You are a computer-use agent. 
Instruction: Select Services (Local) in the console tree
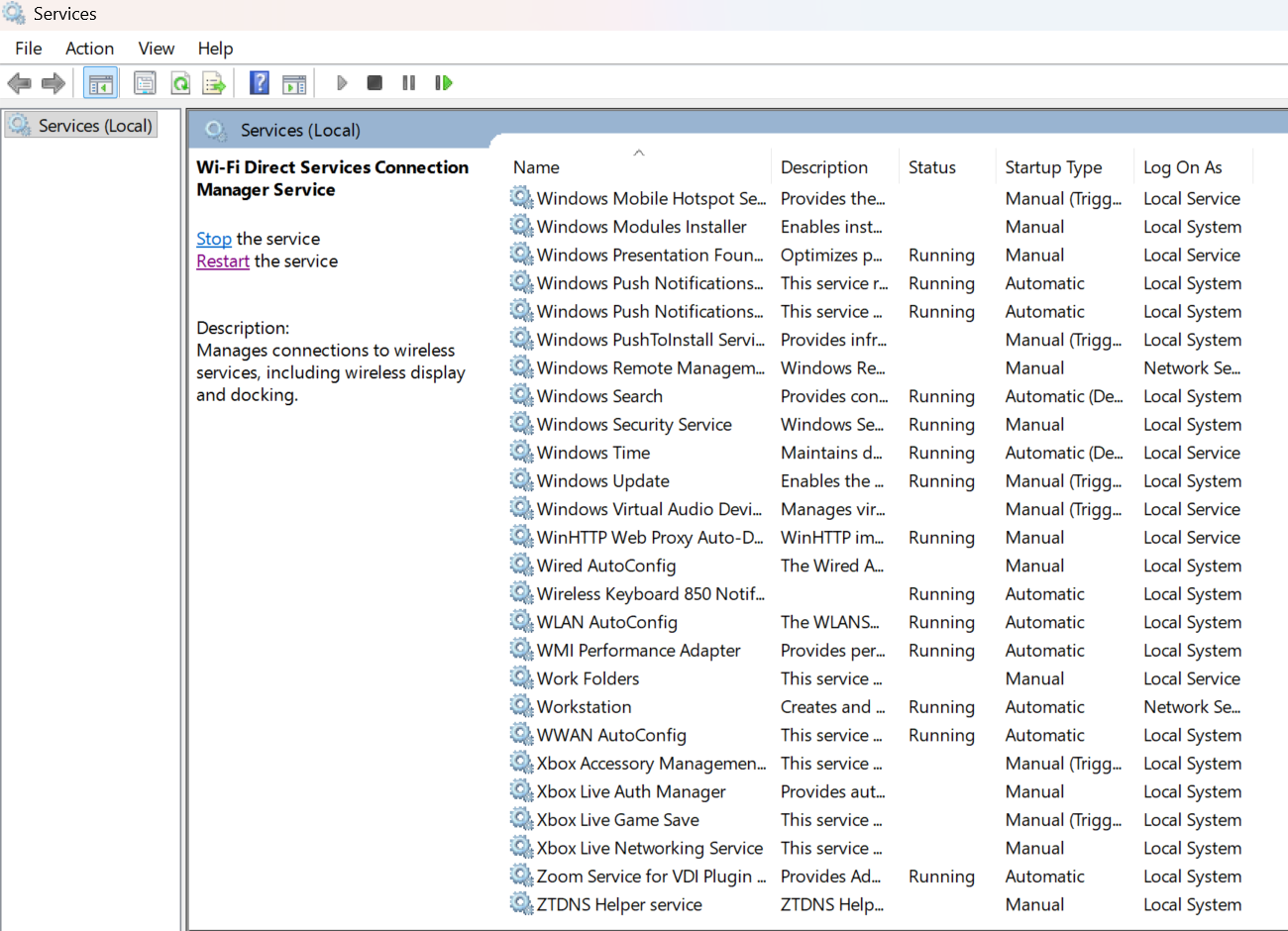tap(82, 126)
